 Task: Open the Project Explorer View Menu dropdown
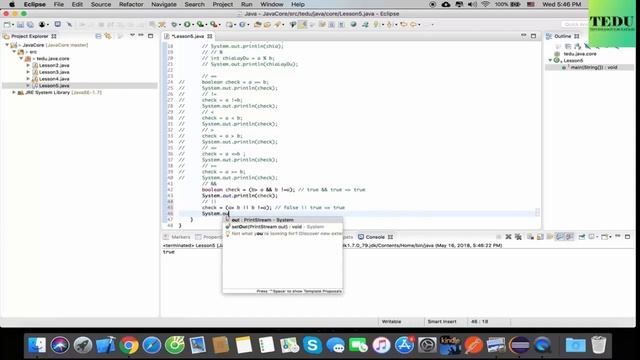132,36
